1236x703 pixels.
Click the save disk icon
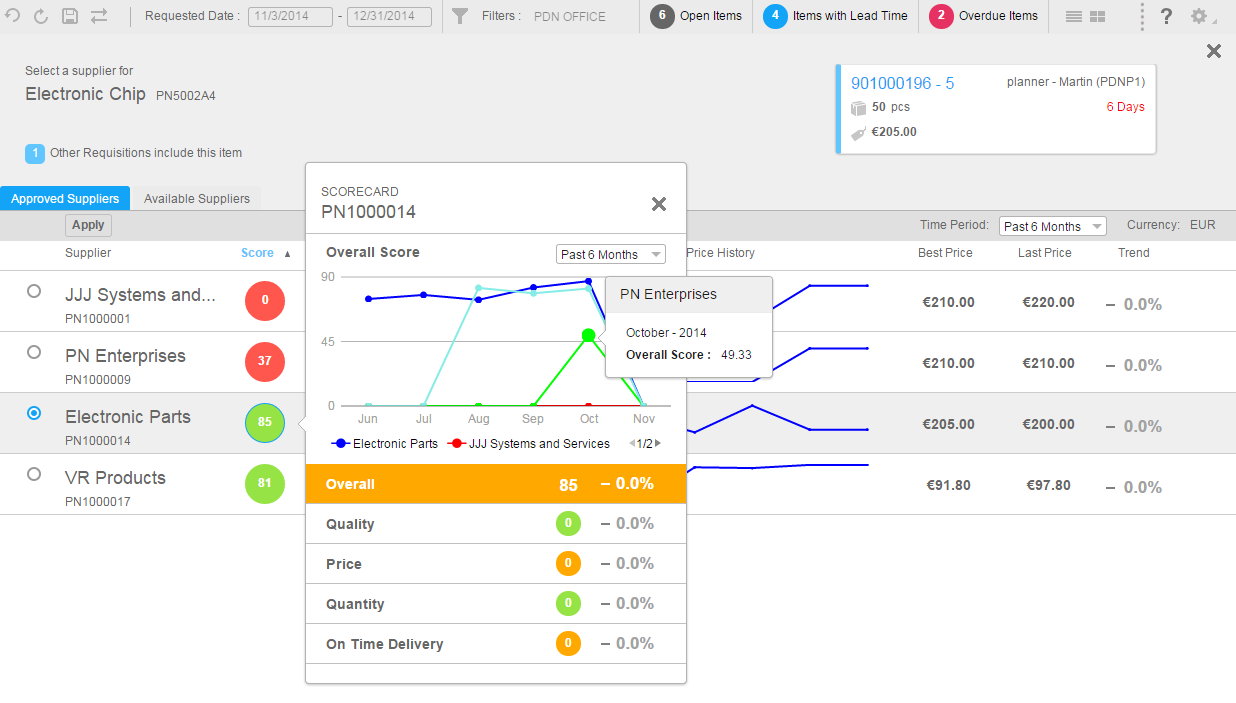point(70,16)
